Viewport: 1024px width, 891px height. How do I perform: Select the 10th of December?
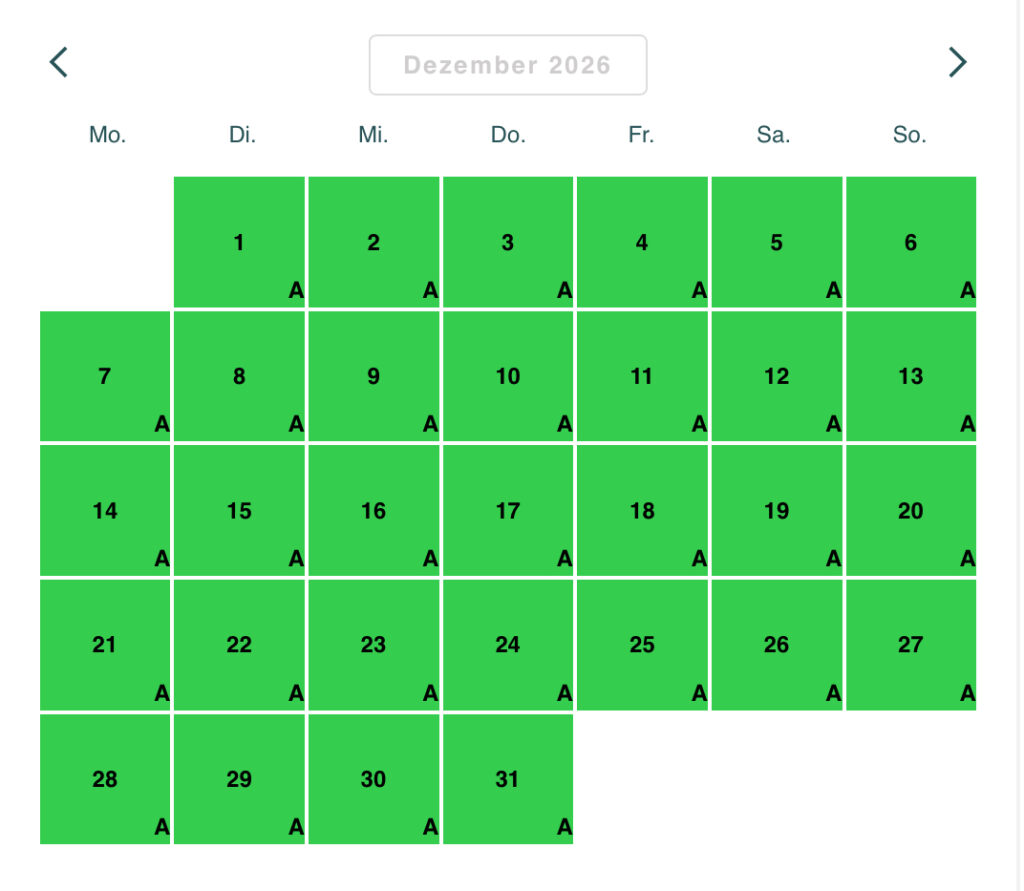[x=508, y=376]
